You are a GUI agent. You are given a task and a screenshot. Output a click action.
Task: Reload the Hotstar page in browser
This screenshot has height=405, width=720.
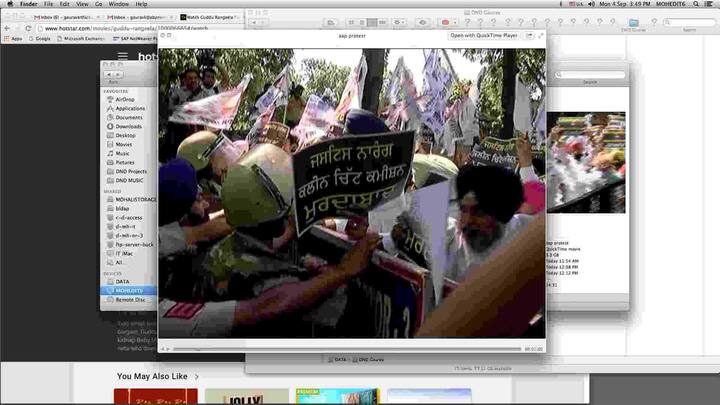[28, 28]
